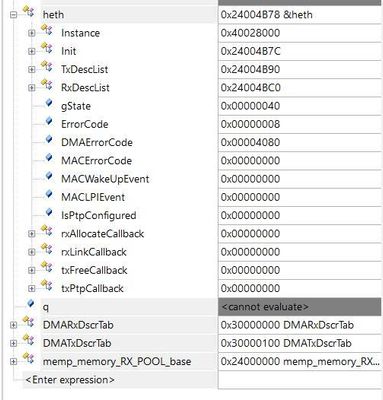Select the DMARxDscrTab expression name
Image resolution: width=383 pixels, height=400 pixels.
pyautogui.click(x=78, y=325)
